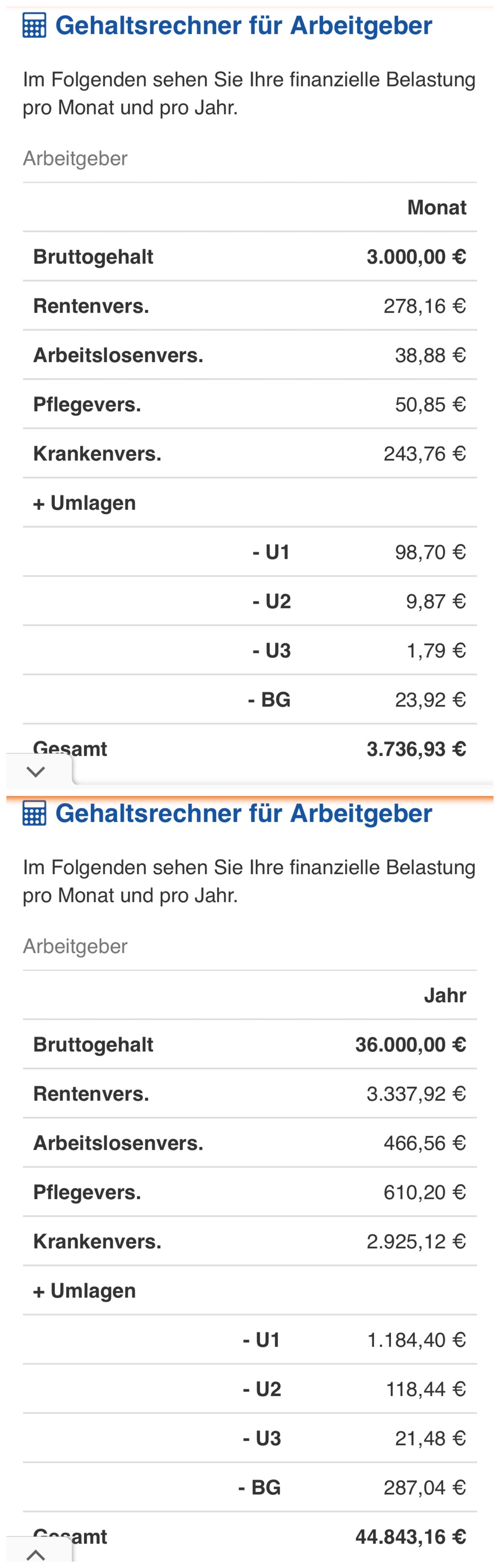Select the yearly Gesamt total 44.843,16 €
The height and width of the screenshot is (1568, 500).
click(x=411, y=1536)
